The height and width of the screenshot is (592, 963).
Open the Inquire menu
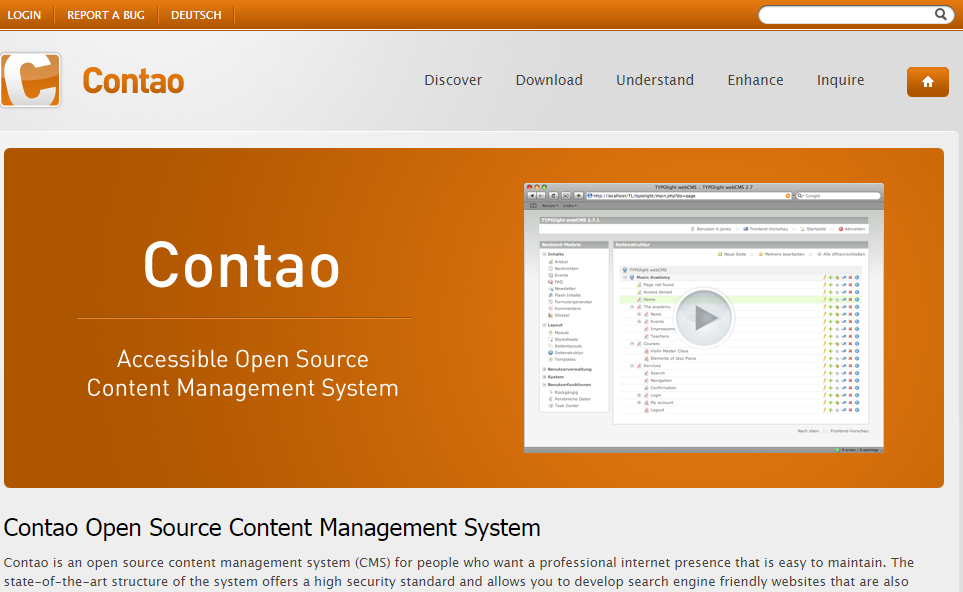click(840, 80)
